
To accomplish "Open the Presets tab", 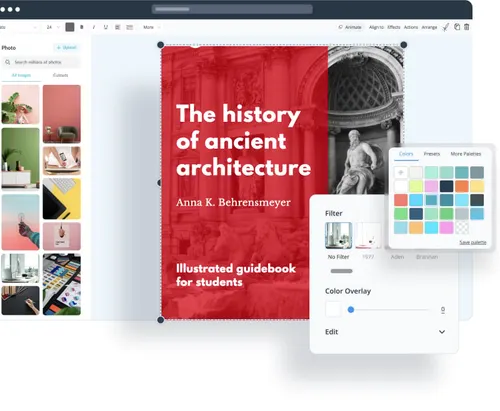I will 432,154.
